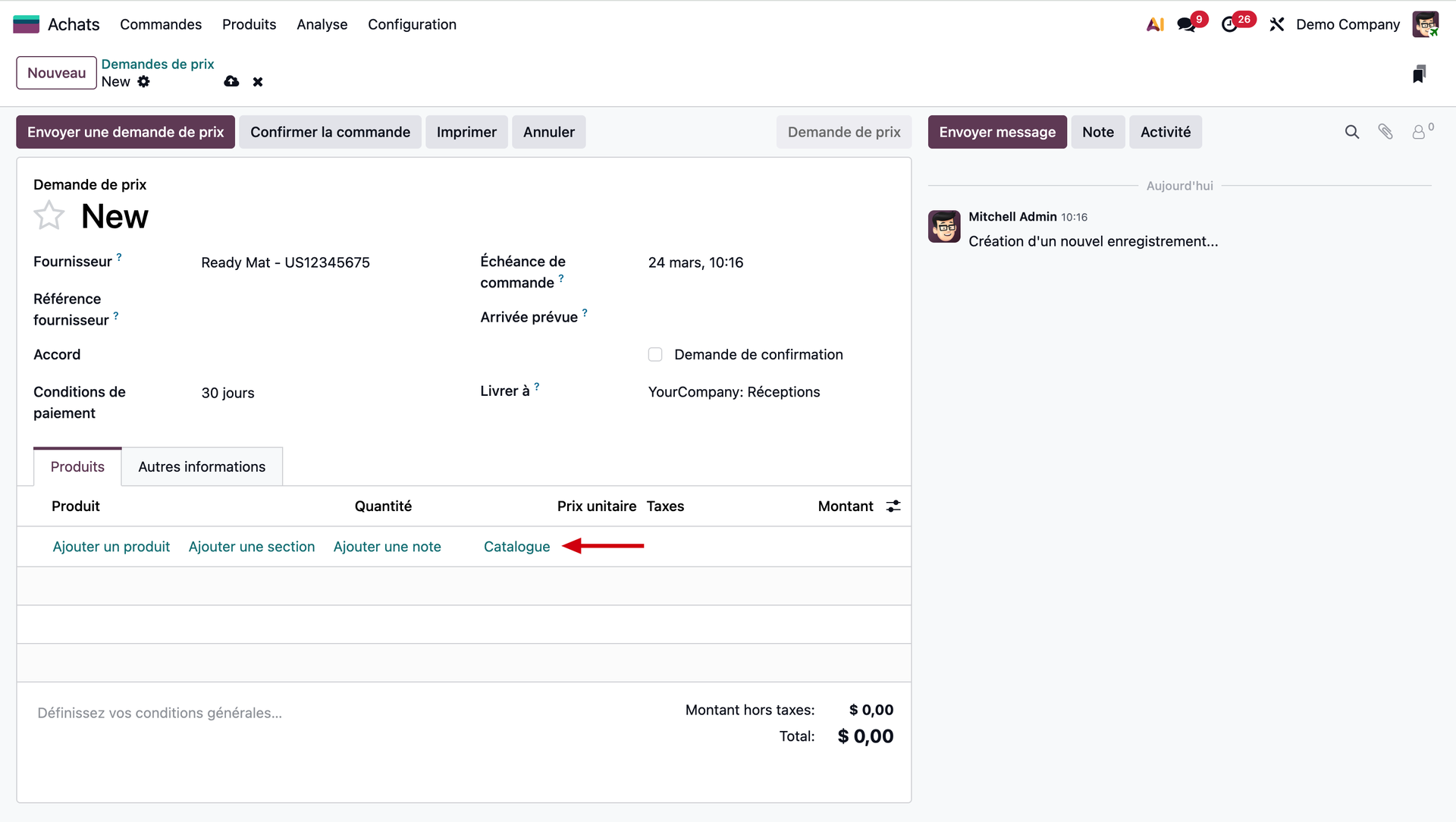Open the column options adjuster icon

click(893, 507)
